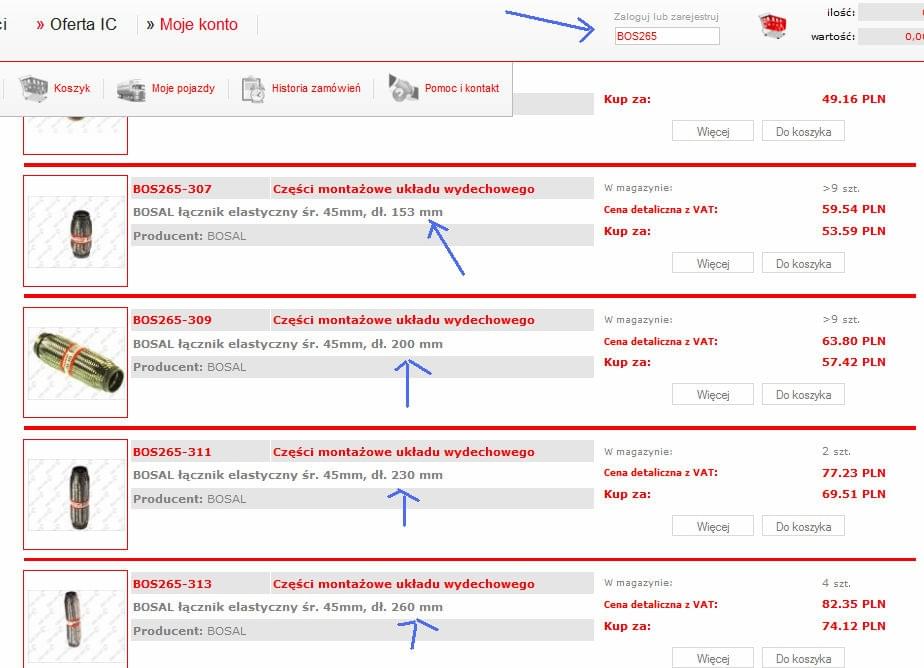
Task: Click category 'Części montażowe układu wydechowego' for BOS265-307
Action: click(404, 189)
